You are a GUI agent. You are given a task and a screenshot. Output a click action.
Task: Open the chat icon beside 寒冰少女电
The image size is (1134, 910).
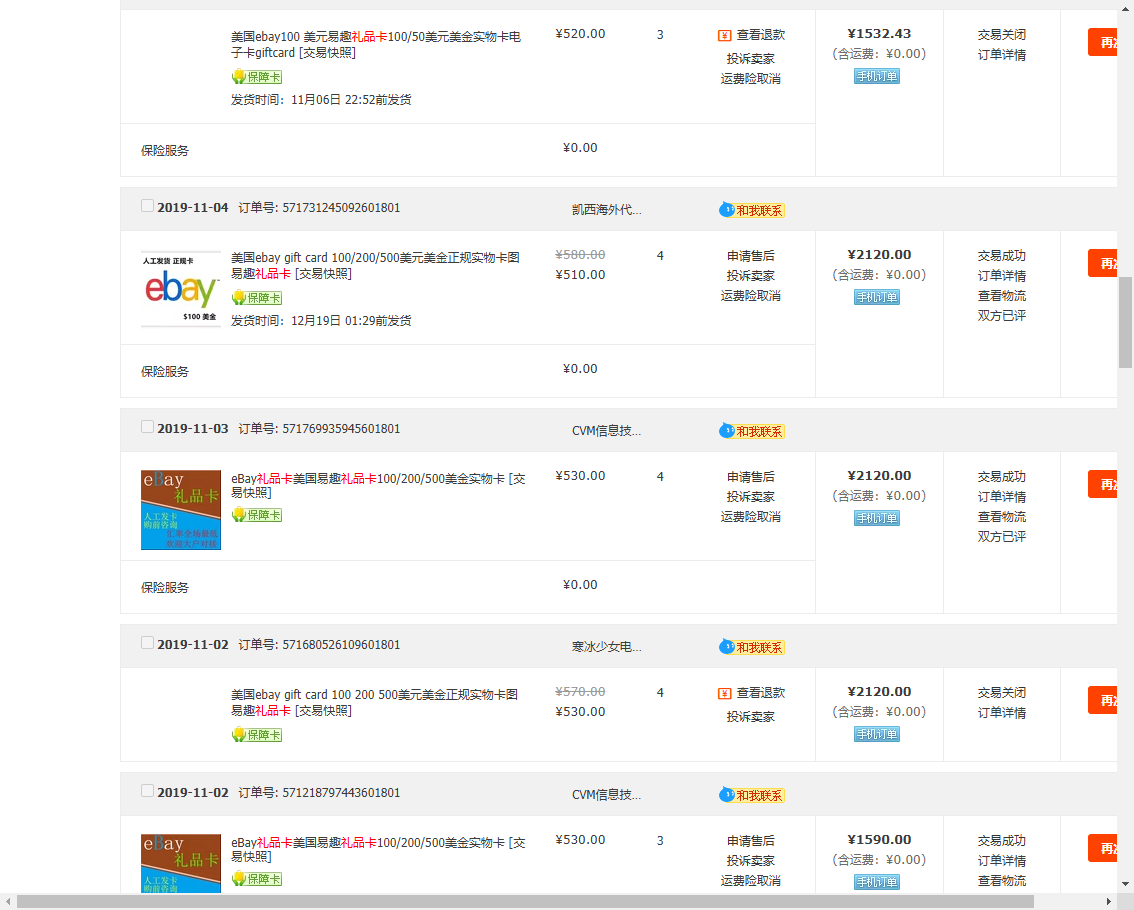(726, 647)
